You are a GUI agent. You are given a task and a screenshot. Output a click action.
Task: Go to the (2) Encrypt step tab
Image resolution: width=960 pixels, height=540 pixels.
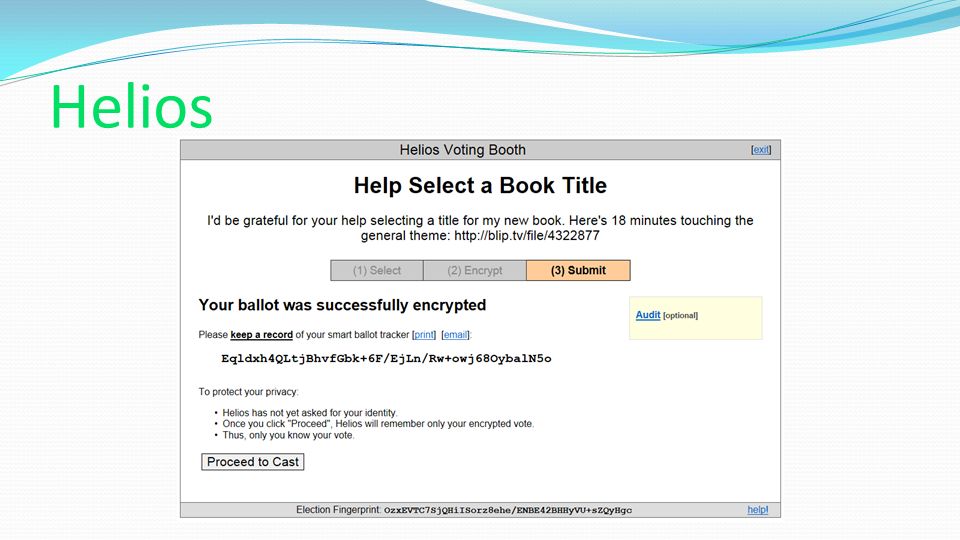click(474, 270)
